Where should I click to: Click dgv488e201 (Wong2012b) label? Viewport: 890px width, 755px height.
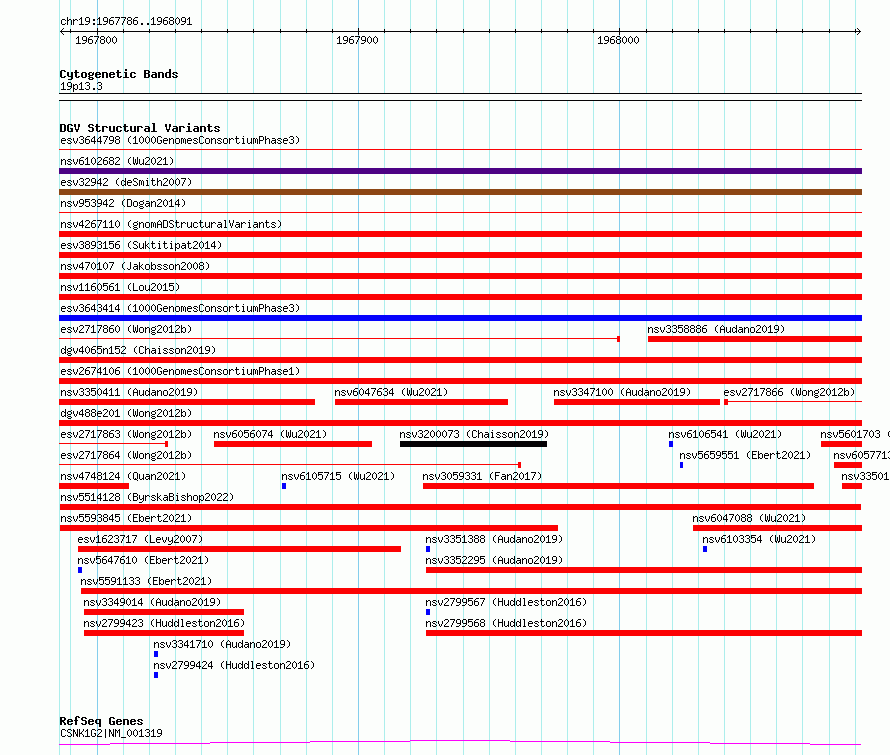click(x=126, y=413)
